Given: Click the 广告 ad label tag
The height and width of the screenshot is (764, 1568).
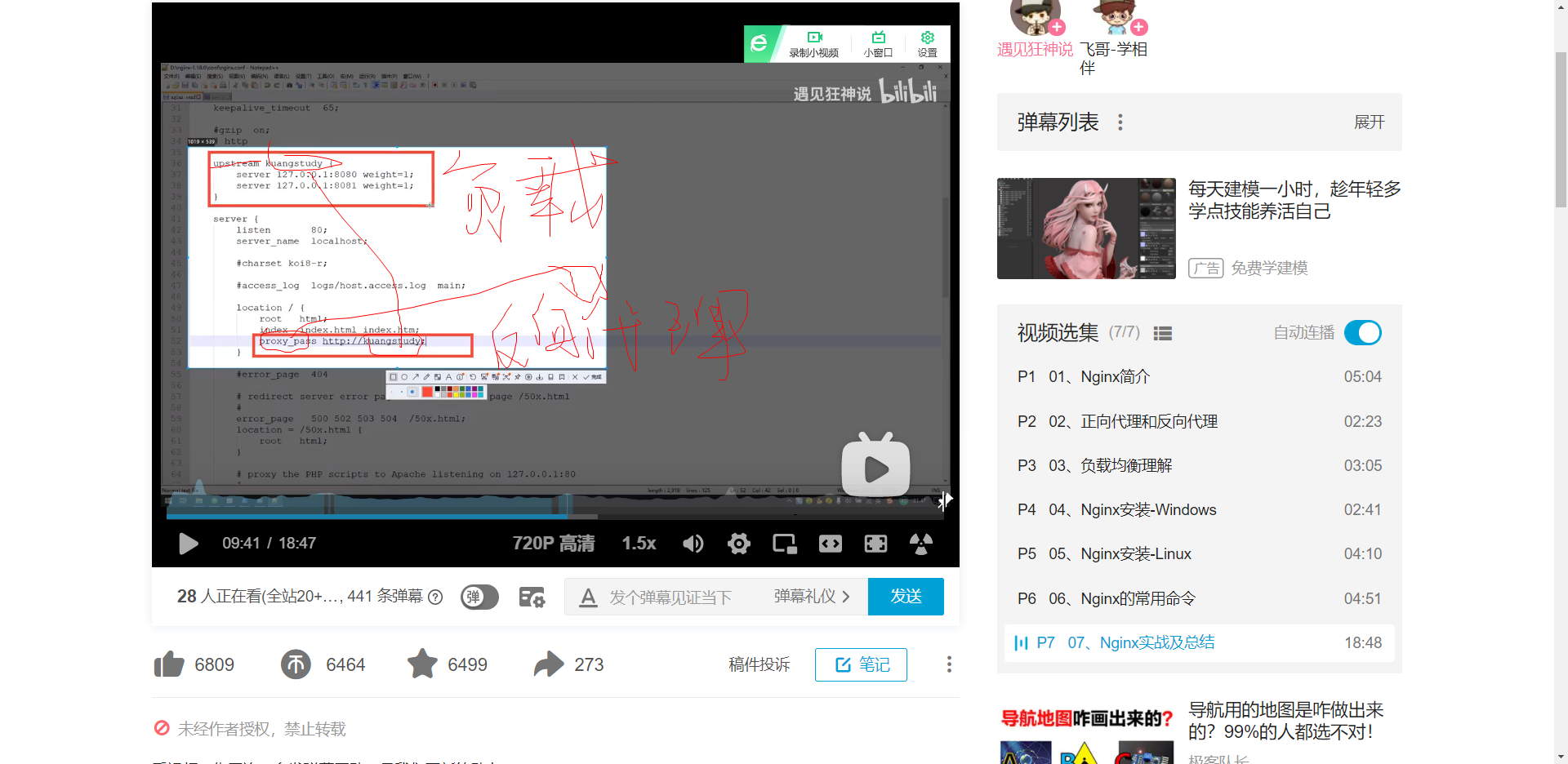Looking at the screenshot, I should tap(1205, 269).
